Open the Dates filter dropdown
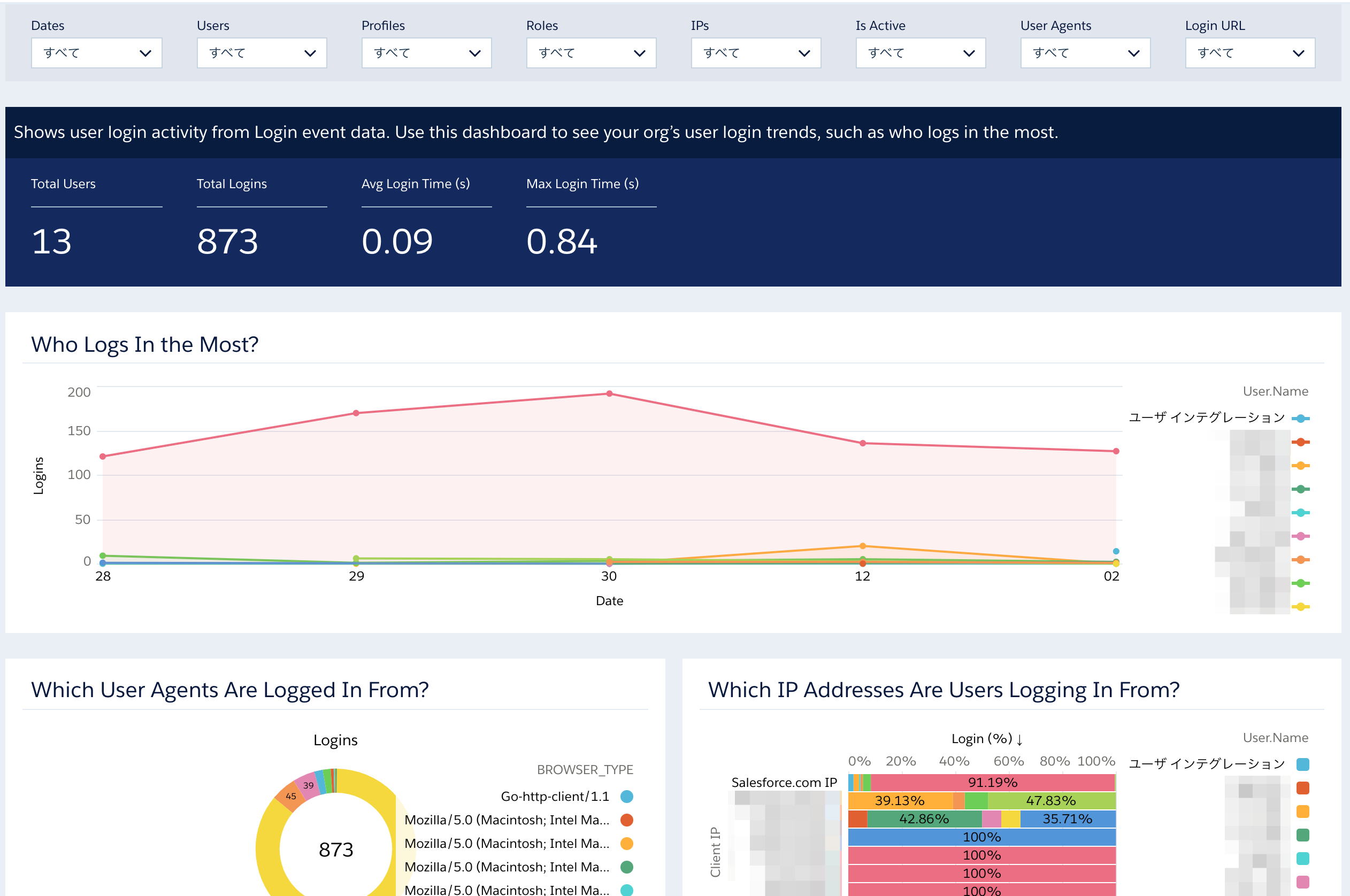Viewport: 1350px width, 896px height. [x=97, y=53]
